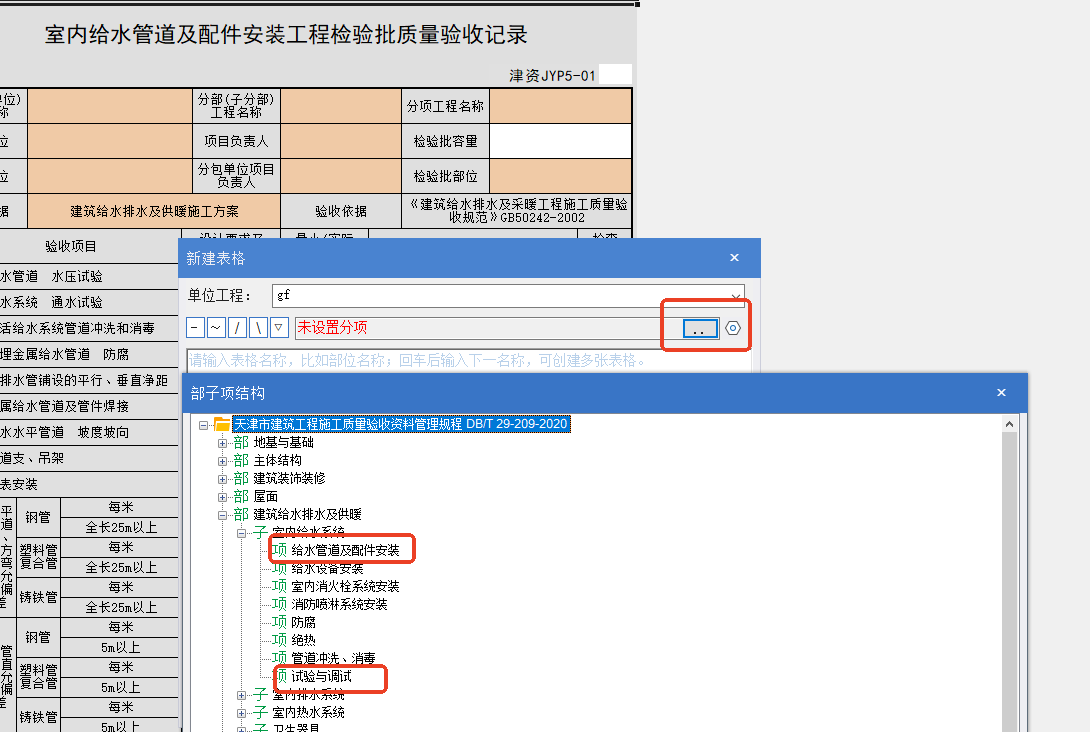
Task: Expand the 主体结构 tree node
Action: [x=223, y=460]
